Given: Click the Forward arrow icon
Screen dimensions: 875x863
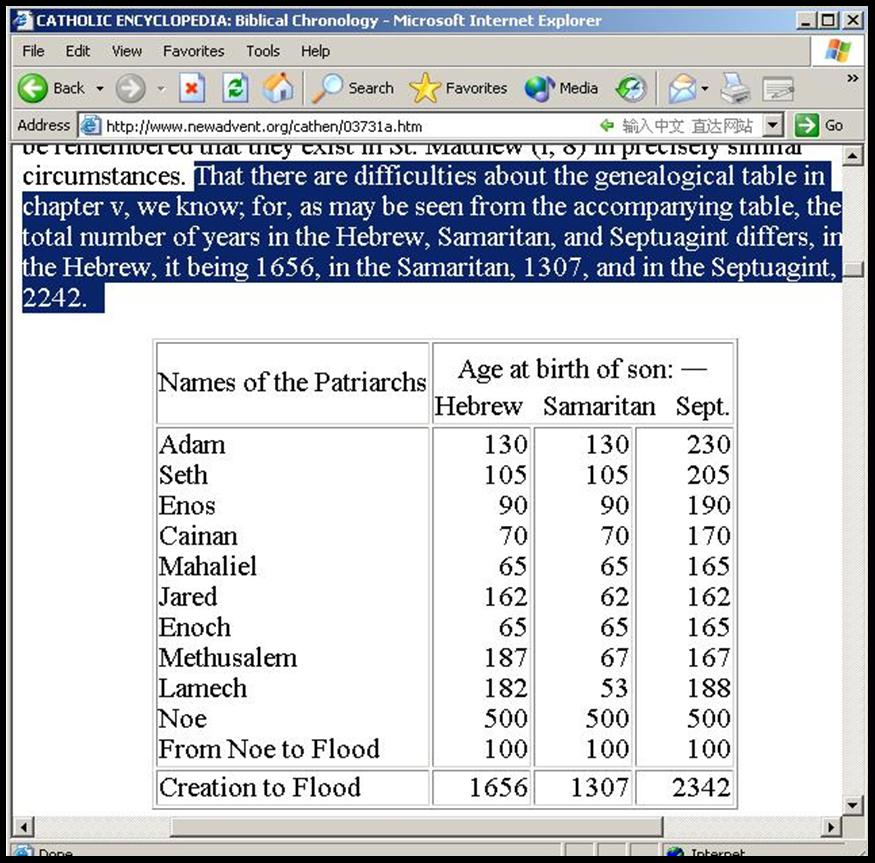Looking at the screenshot, I should click(131, 88).
